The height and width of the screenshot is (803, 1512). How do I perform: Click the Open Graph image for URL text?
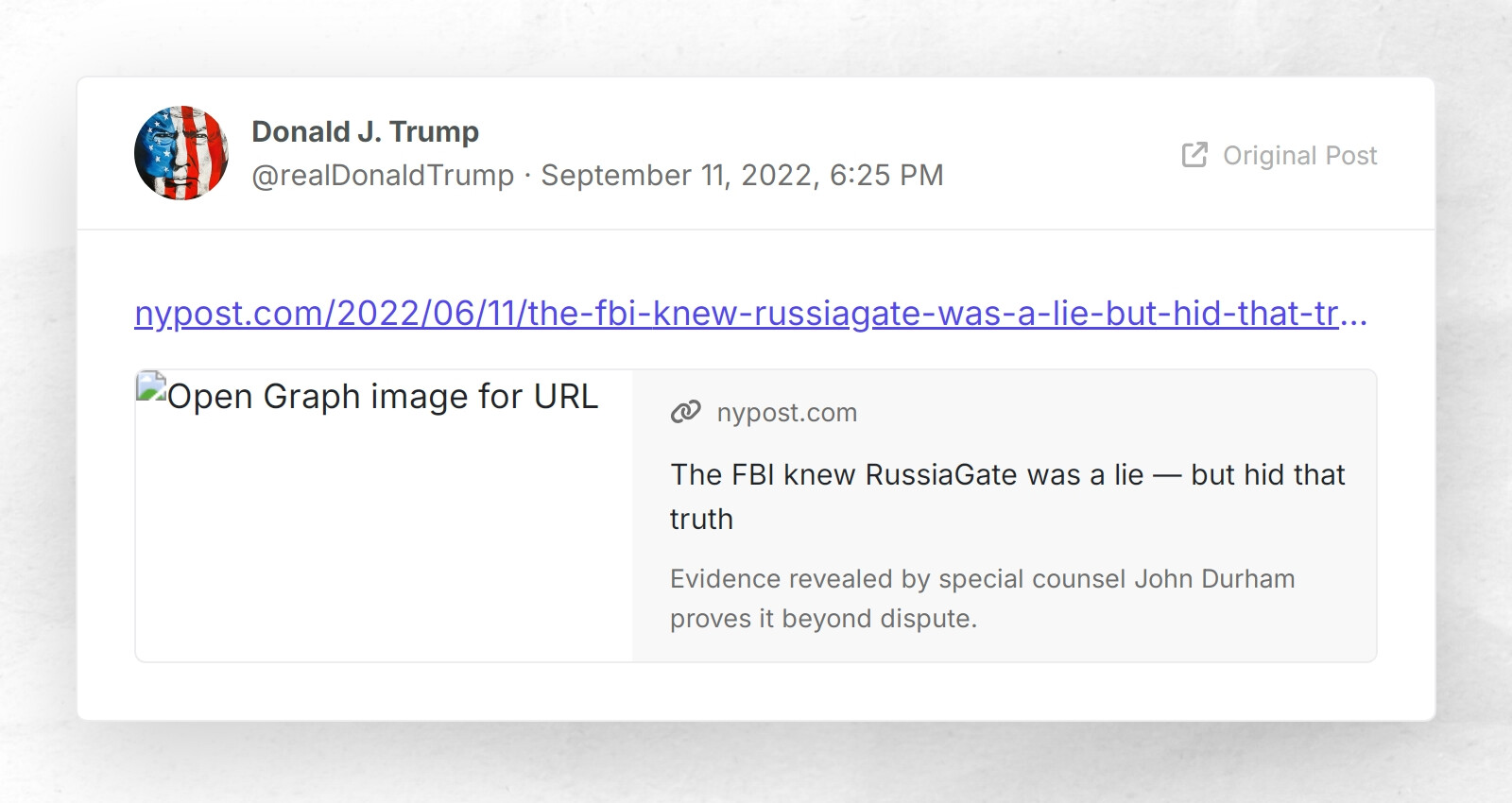point(381,396)
